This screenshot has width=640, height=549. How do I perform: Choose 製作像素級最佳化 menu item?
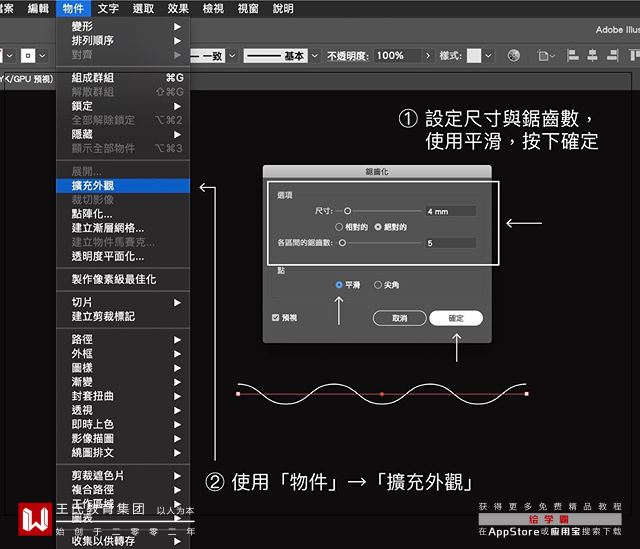click(x=123, y=280)
